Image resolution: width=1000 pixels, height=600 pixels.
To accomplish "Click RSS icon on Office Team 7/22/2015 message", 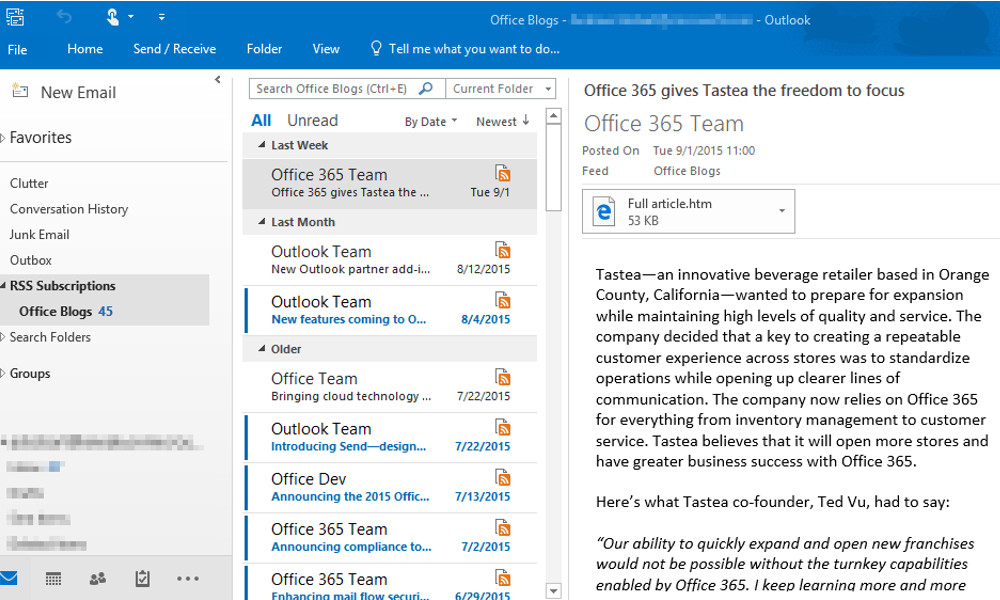I will tap(503, 376).
